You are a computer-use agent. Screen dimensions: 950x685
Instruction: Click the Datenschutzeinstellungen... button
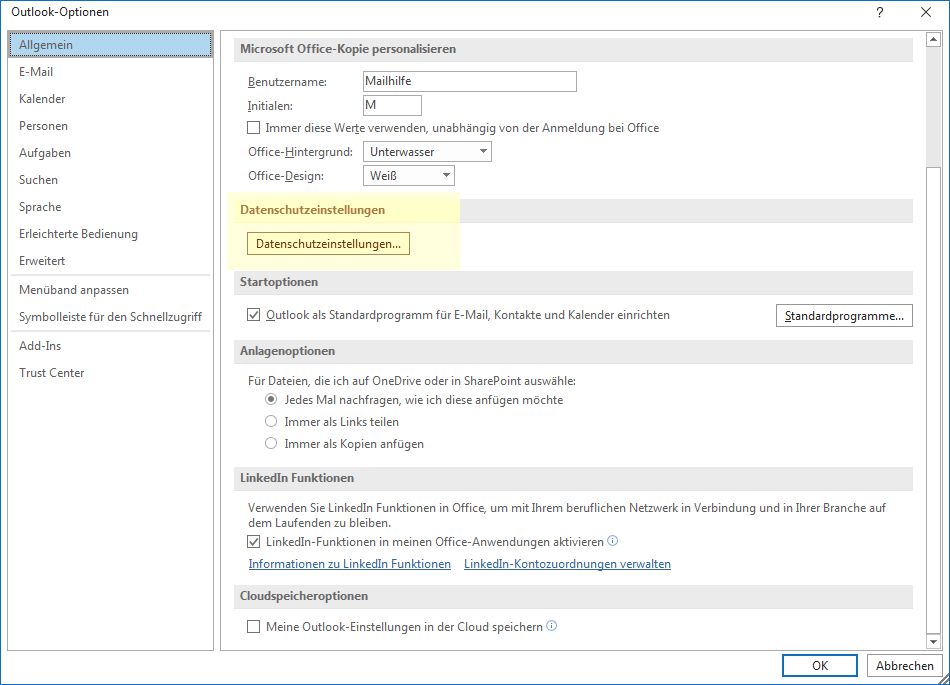(328, 243)
